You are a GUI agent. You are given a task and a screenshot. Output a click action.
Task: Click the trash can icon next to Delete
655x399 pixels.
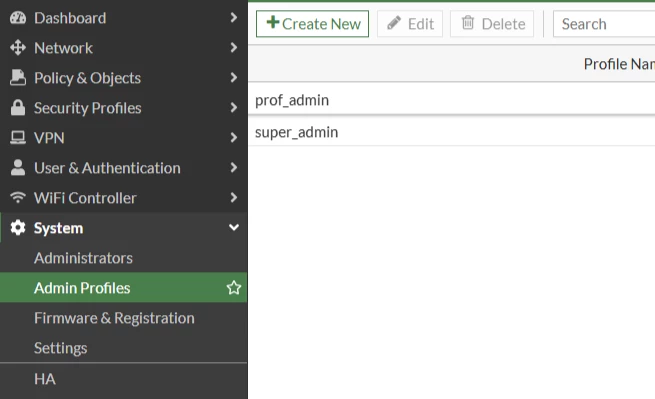[468, 23]
